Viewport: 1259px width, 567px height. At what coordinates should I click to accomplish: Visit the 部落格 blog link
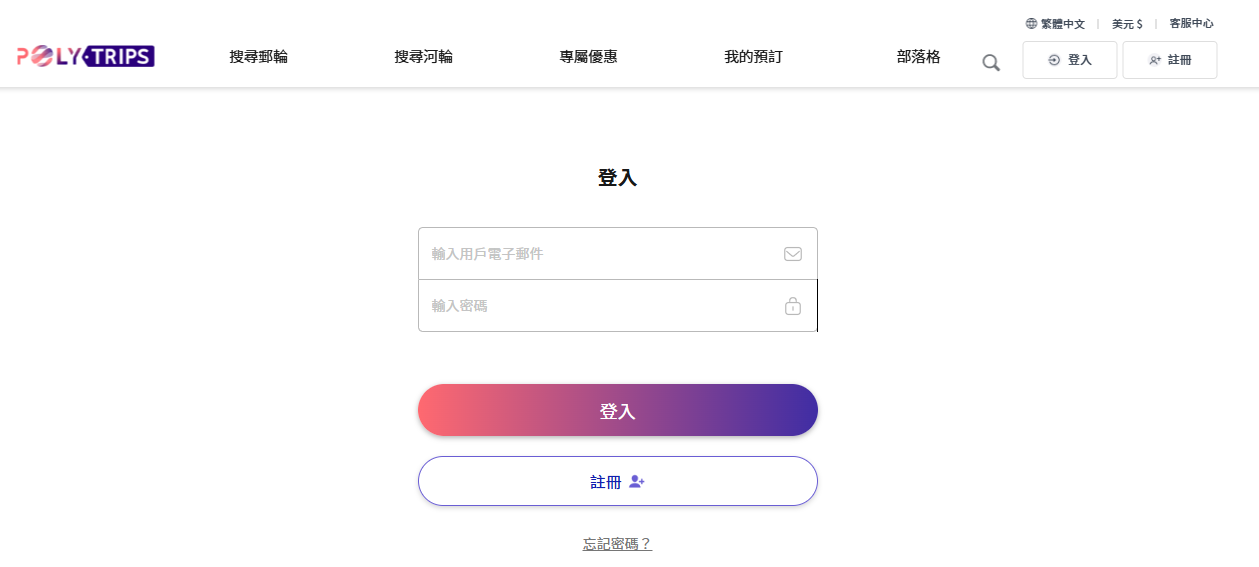coord(918,57)
